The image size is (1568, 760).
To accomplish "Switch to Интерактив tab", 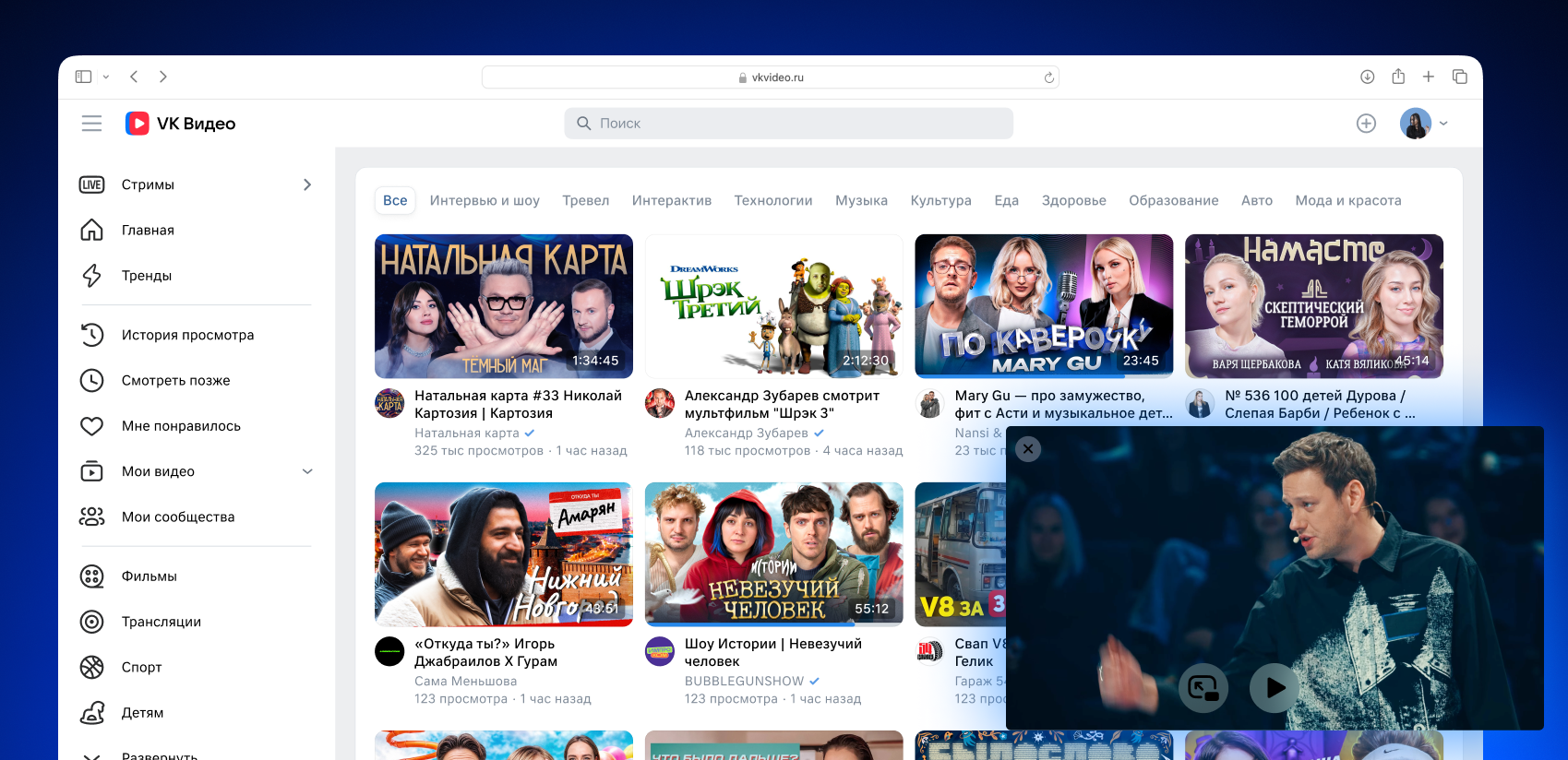I will click(672, 200).
